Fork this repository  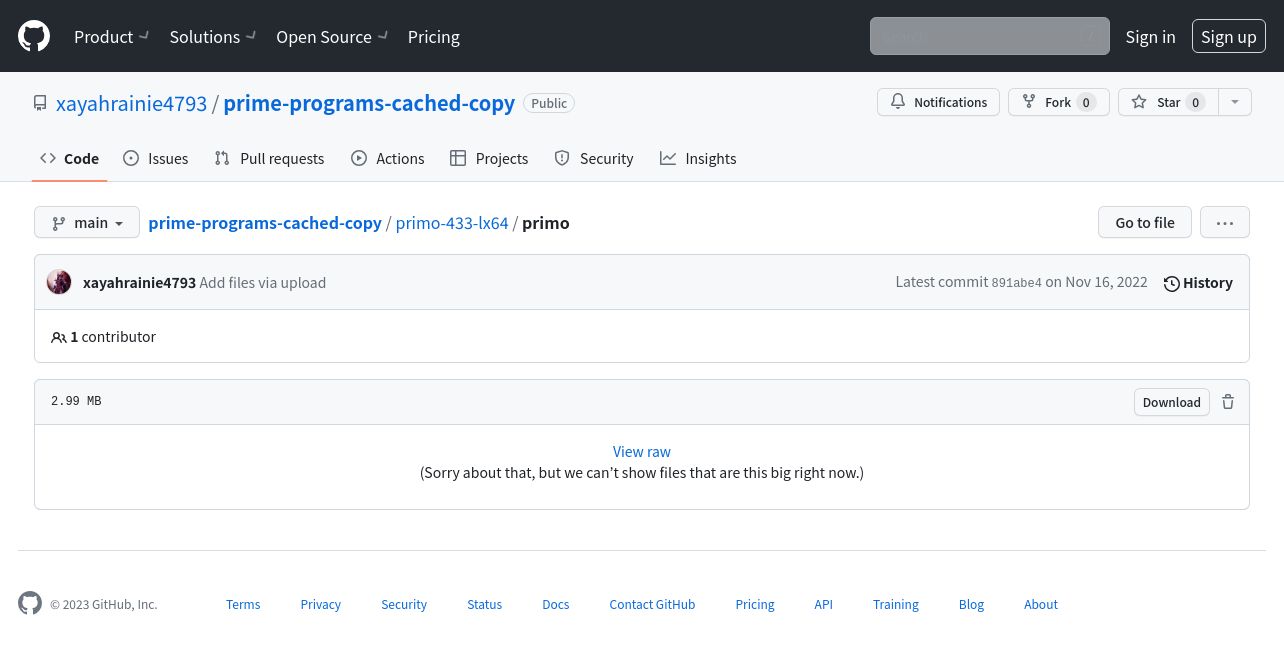point(1058,102)
